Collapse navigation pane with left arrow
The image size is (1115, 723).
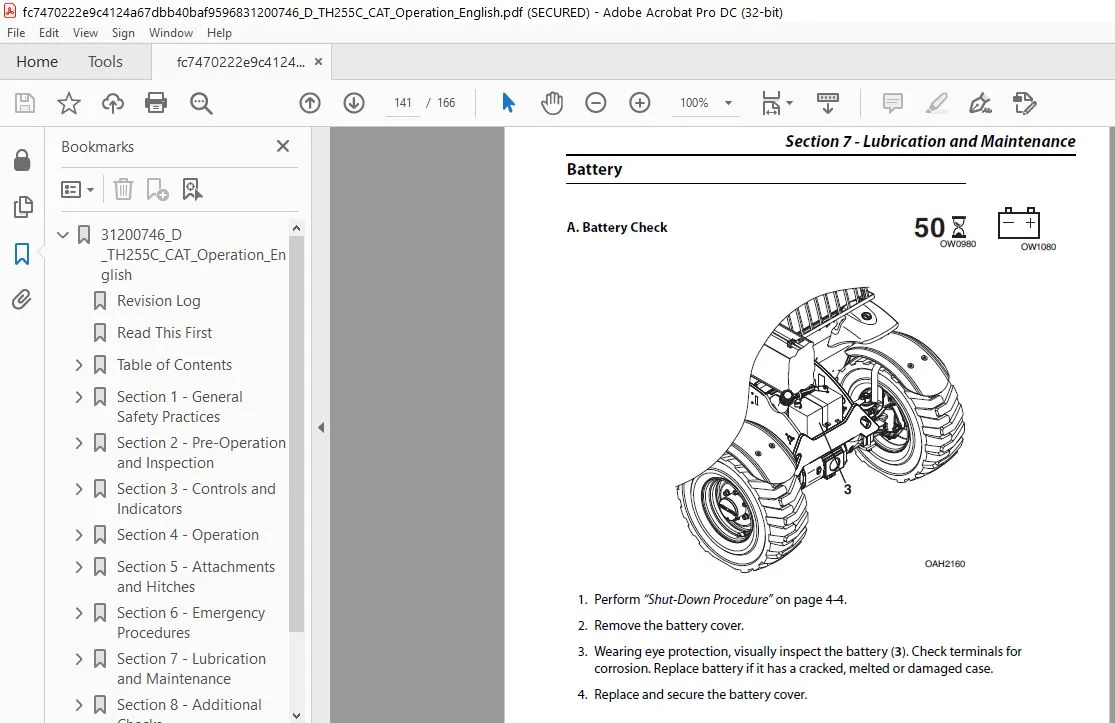321,427
